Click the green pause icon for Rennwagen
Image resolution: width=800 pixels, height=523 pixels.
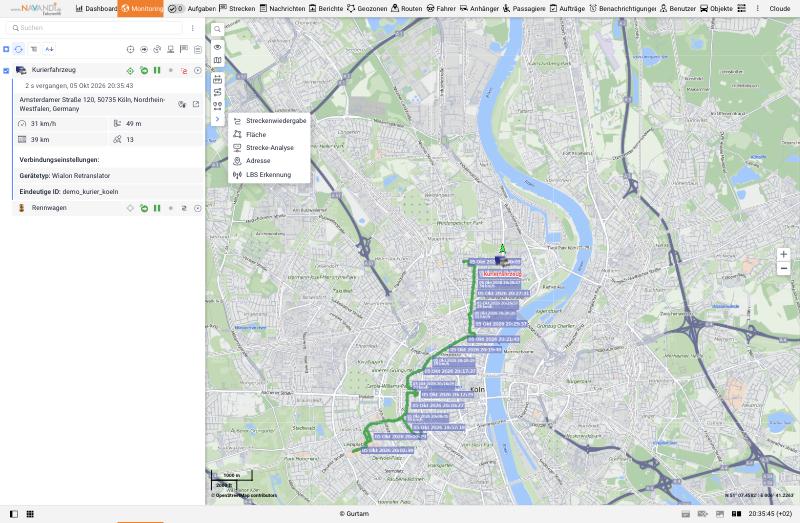157,208
